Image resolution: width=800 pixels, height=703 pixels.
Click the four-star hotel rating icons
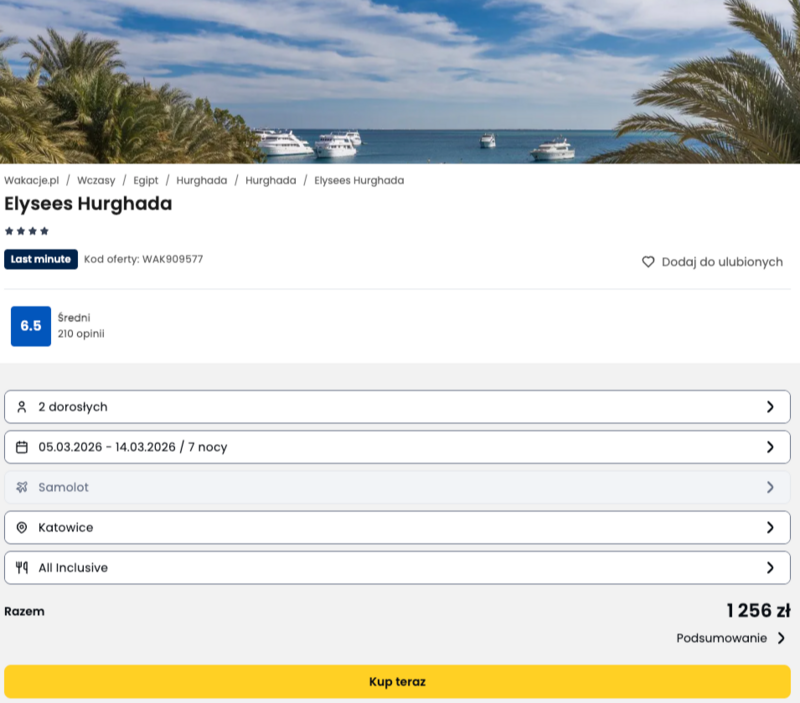(27, 231)
